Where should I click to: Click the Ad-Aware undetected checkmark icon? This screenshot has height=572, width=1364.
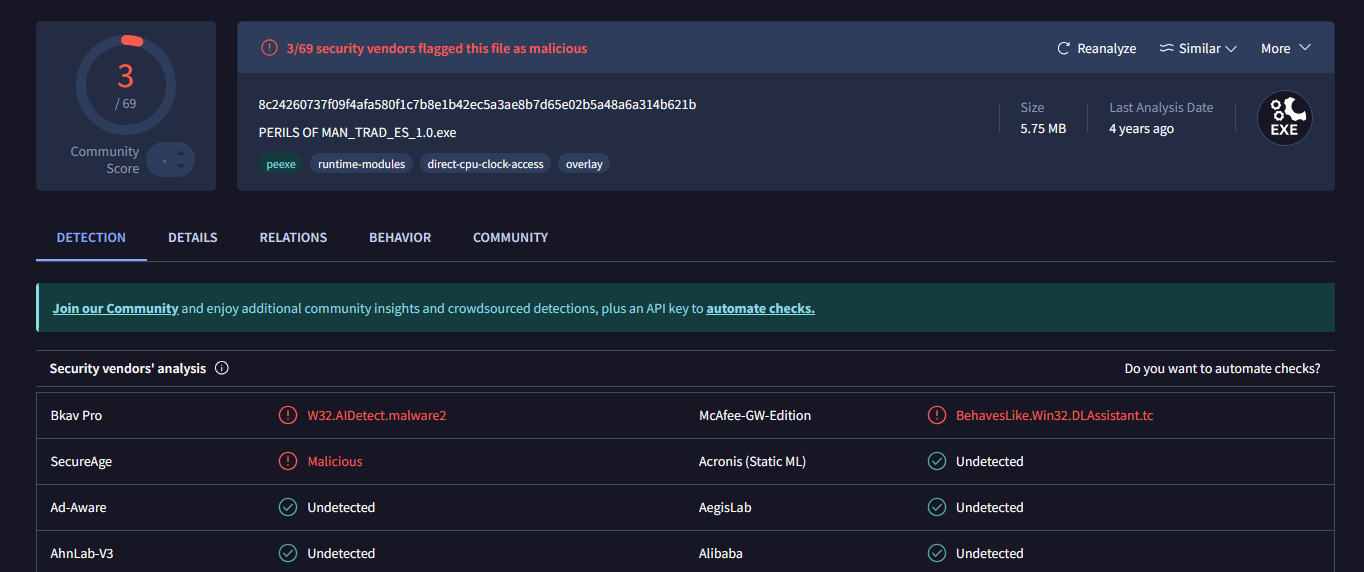[x=288, y=507]
